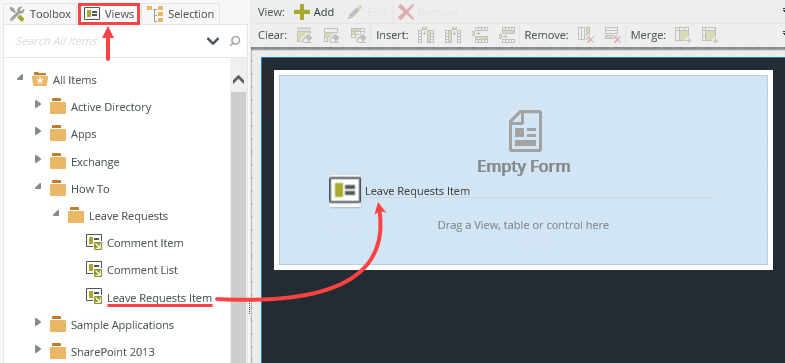
Task: Open the search options dropdown chevron
Action: (213, 41)
